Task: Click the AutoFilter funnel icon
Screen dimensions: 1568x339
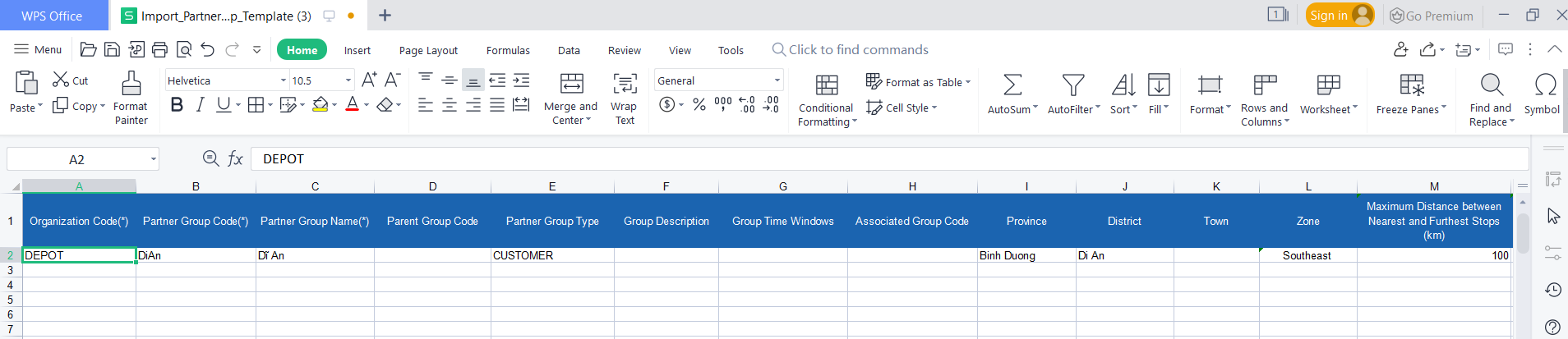Action: tap(1073, 85)
